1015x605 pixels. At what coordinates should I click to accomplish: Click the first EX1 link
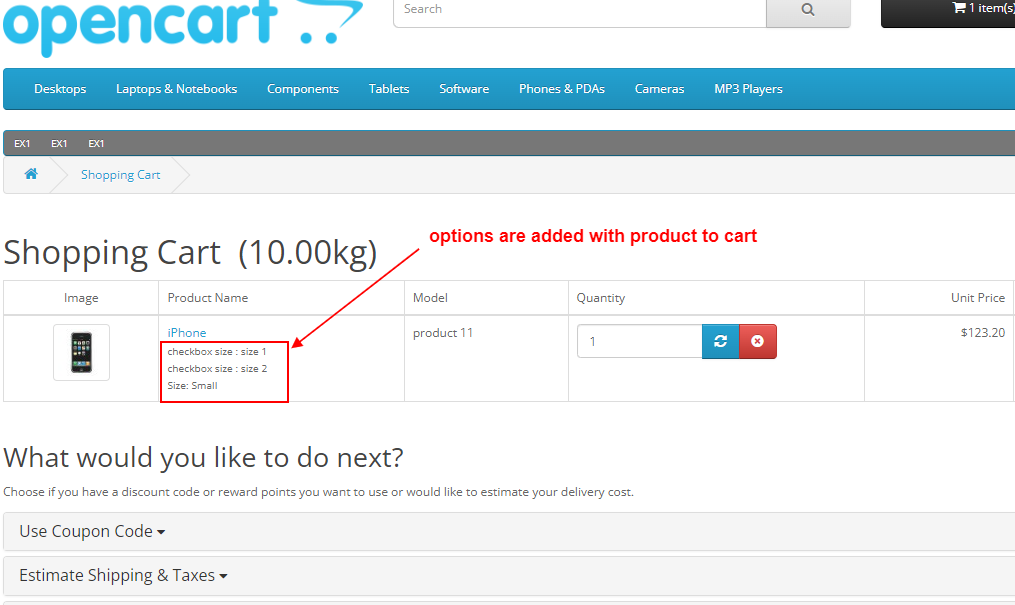(22, 143)
